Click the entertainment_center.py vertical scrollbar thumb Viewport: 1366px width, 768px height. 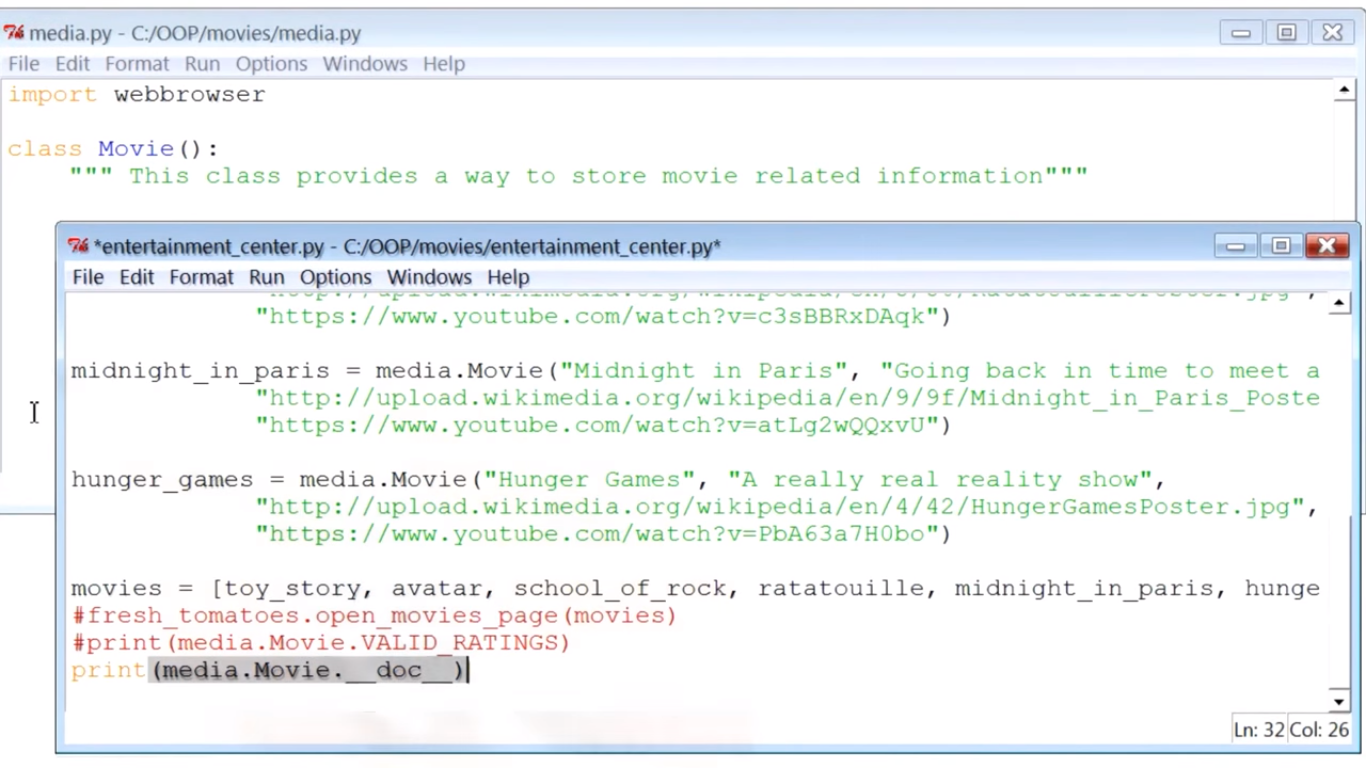(1340, 602)
